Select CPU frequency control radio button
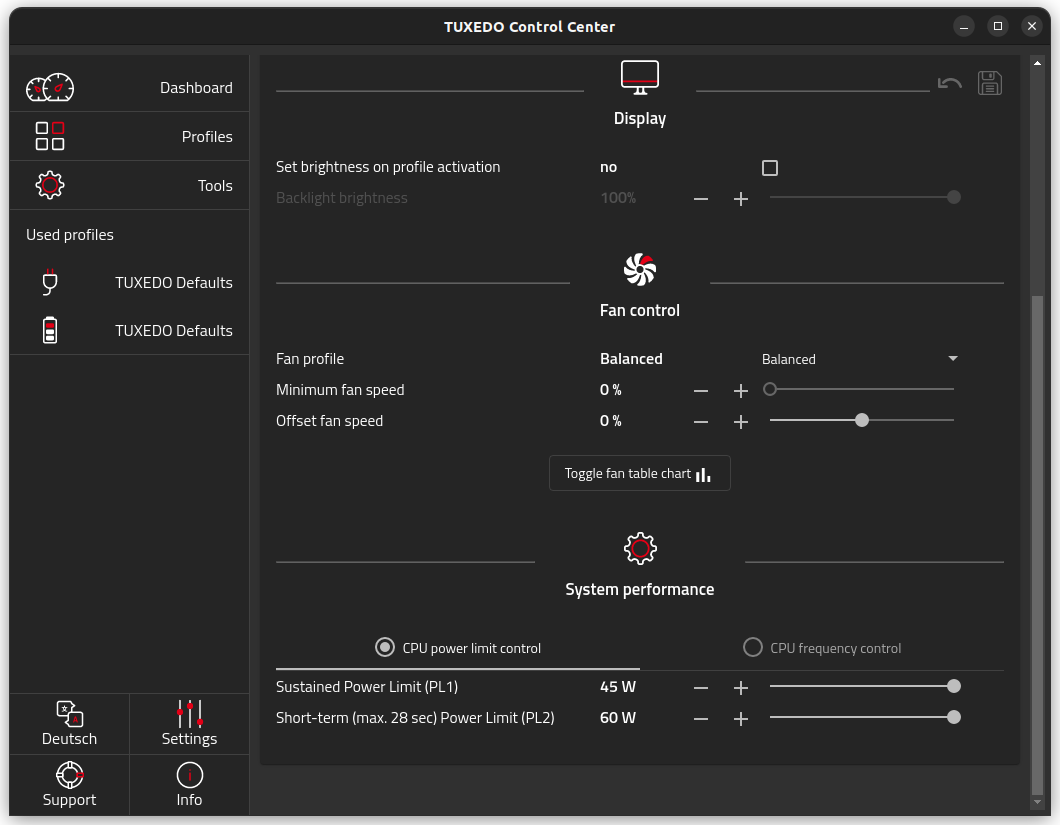This screenshot has height=825, width=1060. pos(753,648)
